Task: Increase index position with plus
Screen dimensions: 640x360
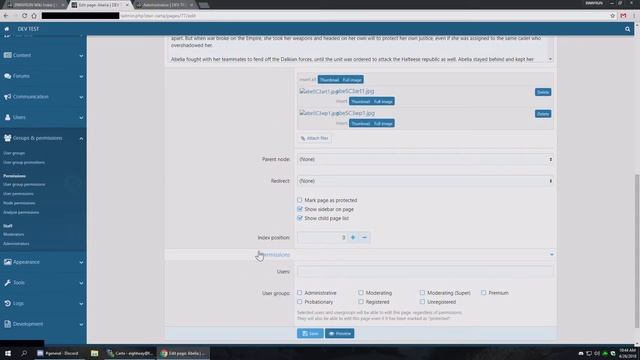Action: (353, 238)
